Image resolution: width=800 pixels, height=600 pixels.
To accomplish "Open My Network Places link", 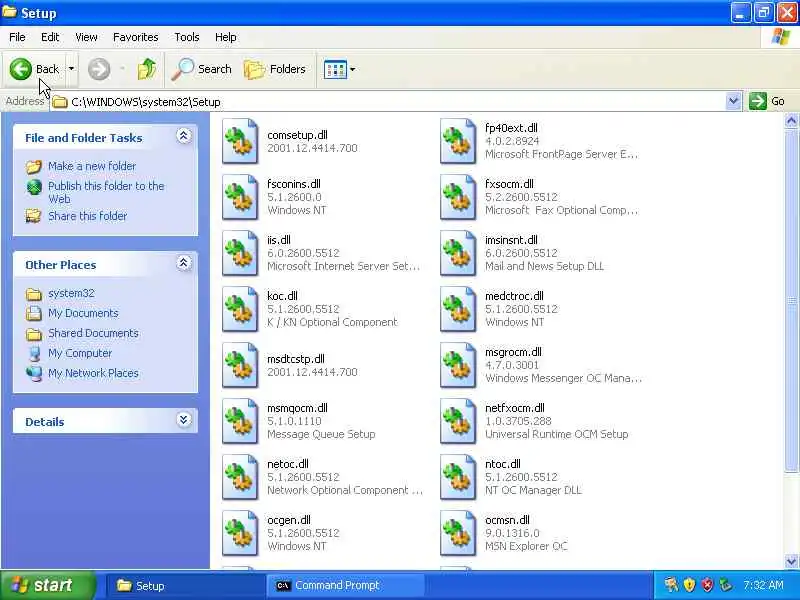I will point(93,373).
